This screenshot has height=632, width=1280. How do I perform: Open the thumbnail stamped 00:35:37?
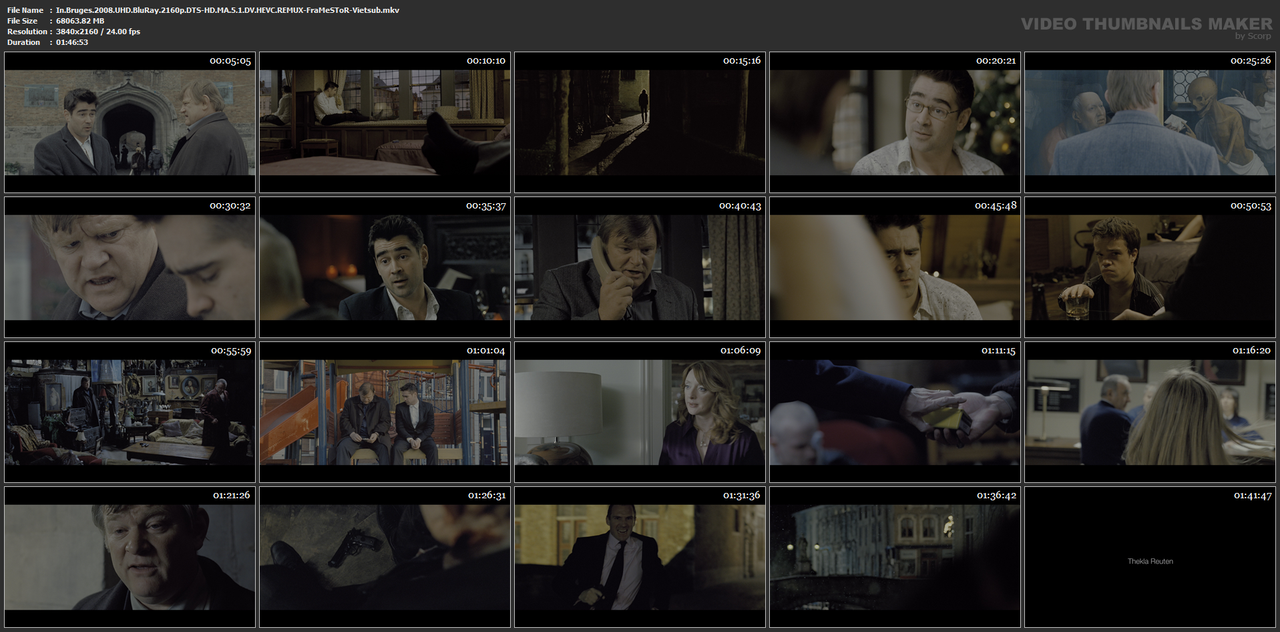click(x=385, y=267)
